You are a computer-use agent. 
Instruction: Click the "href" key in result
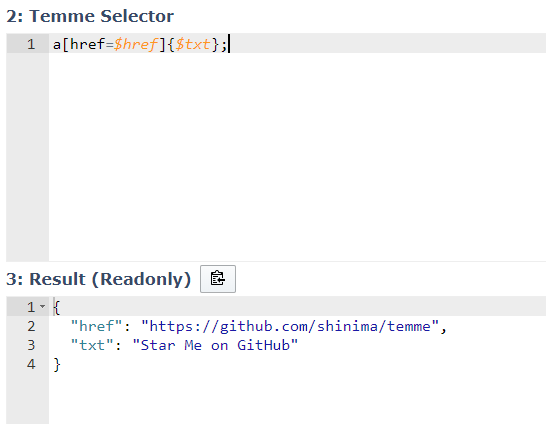(96, 326)
